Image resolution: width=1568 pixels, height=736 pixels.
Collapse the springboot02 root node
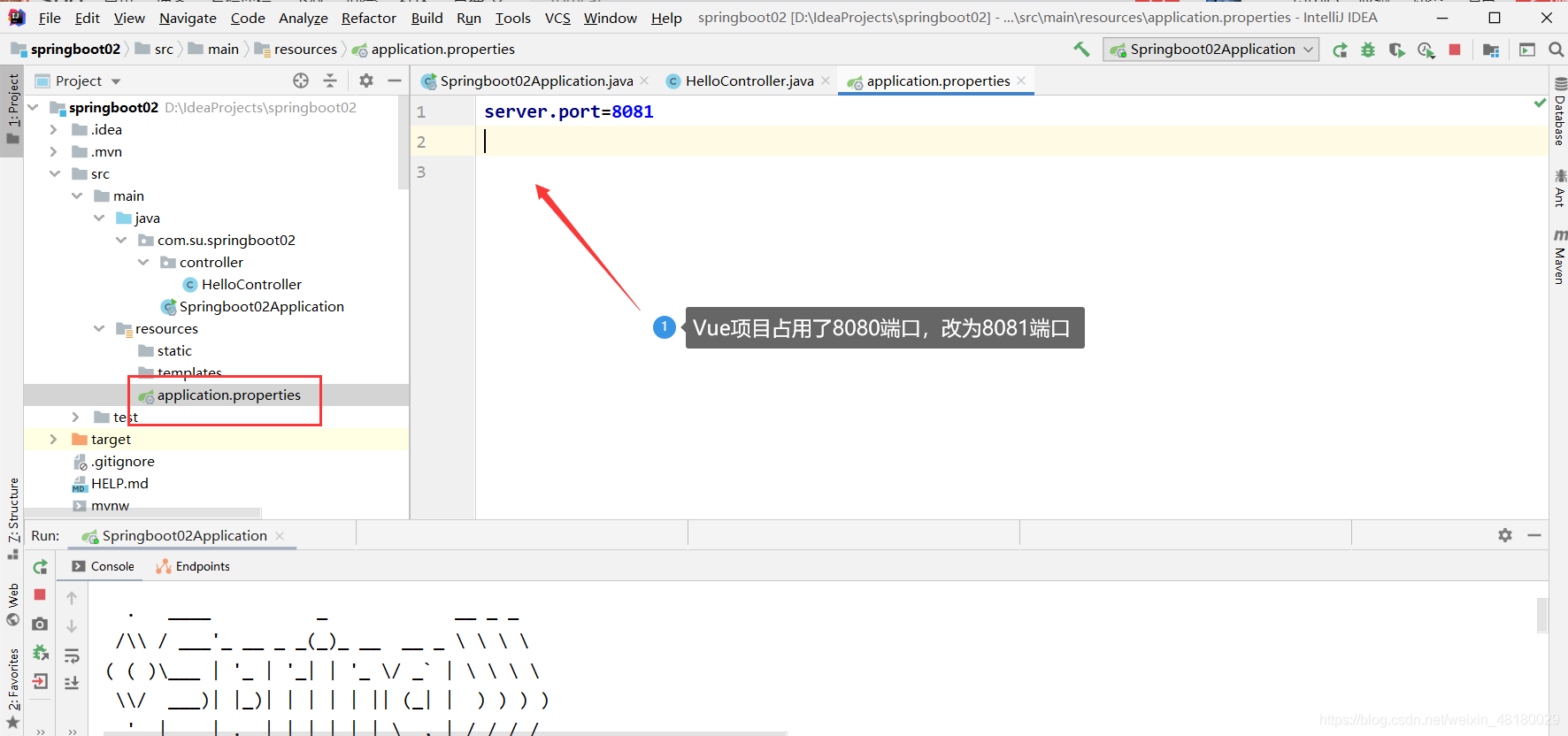(x=34, y=107)
